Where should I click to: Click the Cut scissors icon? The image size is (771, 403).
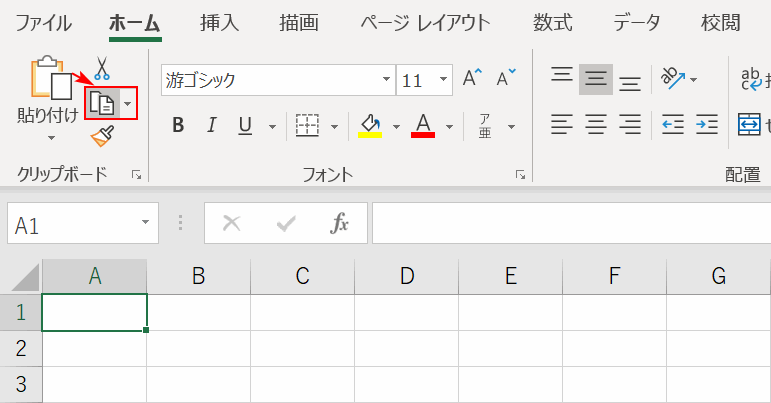click(102, 68)
